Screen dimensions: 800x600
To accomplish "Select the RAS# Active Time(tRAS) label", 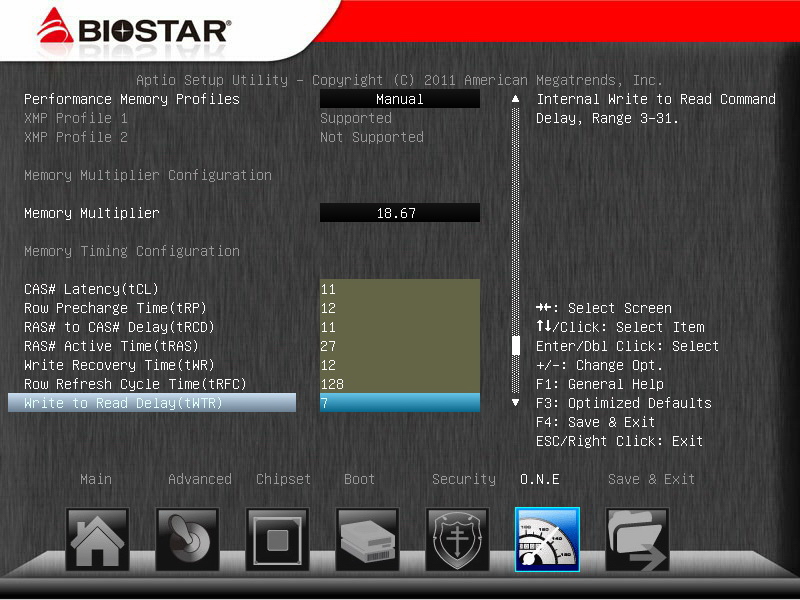I will point(111,346).
